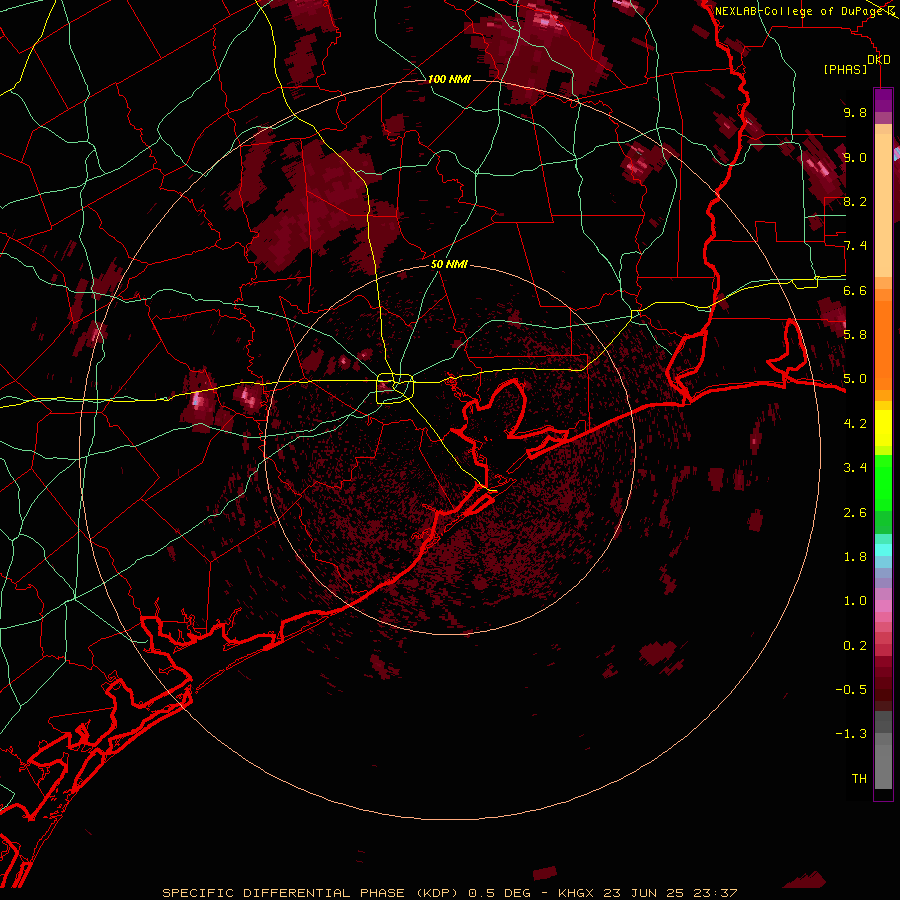Click the 4.2 scale value
900x900 pixels.
[x=855, y=424]
